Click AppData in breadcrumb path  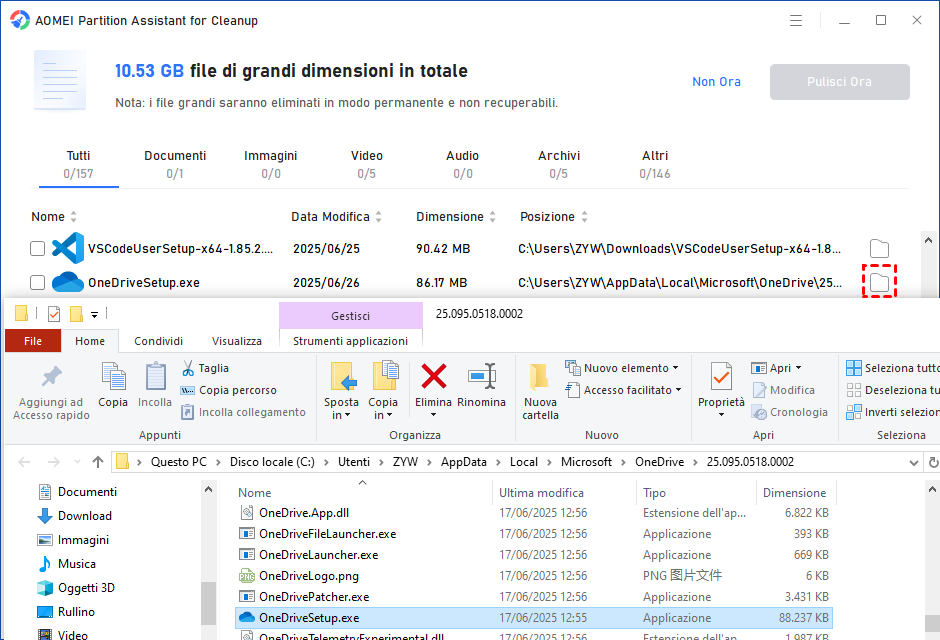pos(463,462)
